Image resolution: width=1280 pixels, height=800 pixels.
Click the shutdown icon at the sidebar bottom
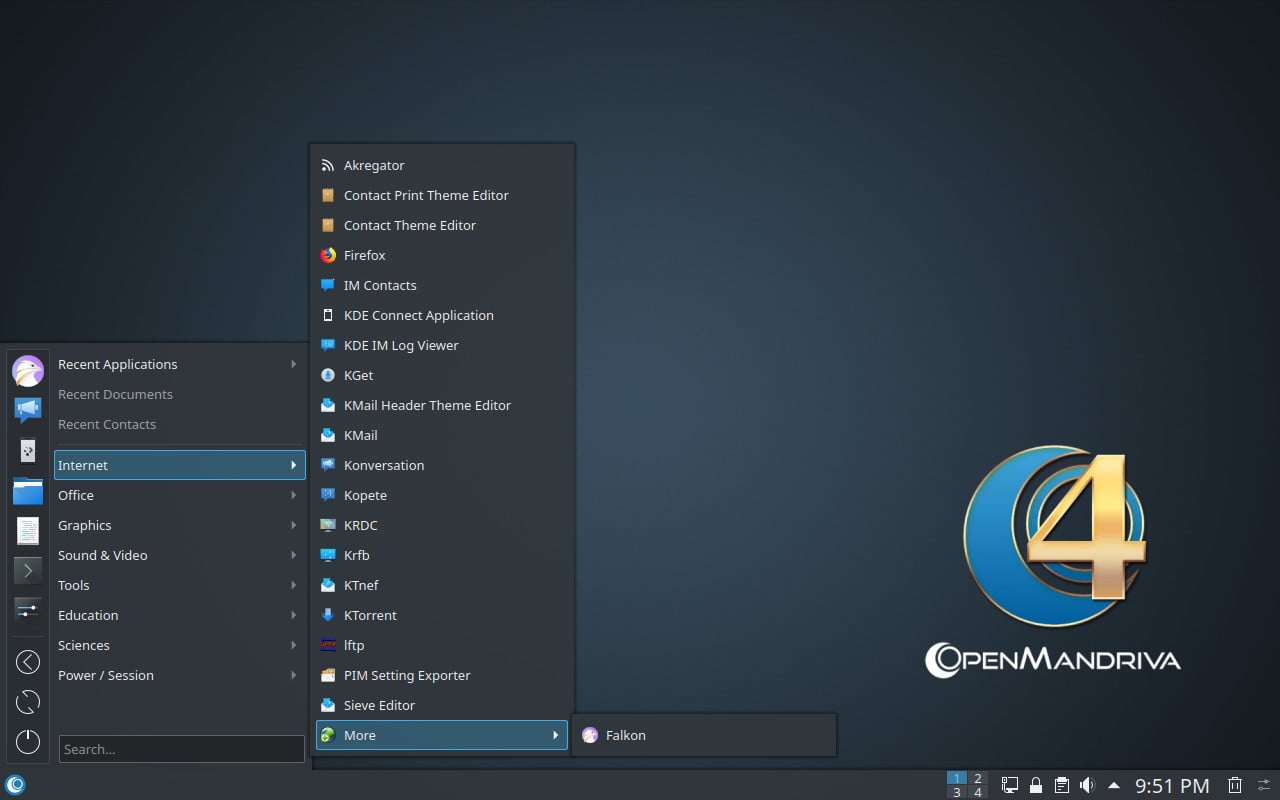click(x=27, y=742)
